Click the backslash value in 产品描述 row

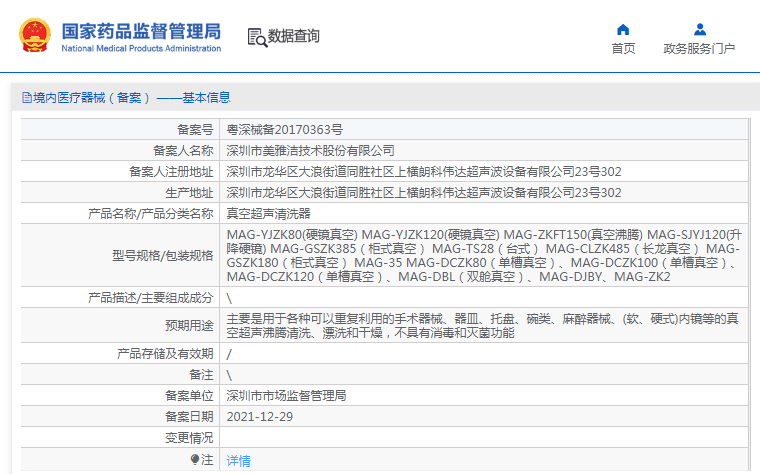pyautogui.click(x=229, y=298)
